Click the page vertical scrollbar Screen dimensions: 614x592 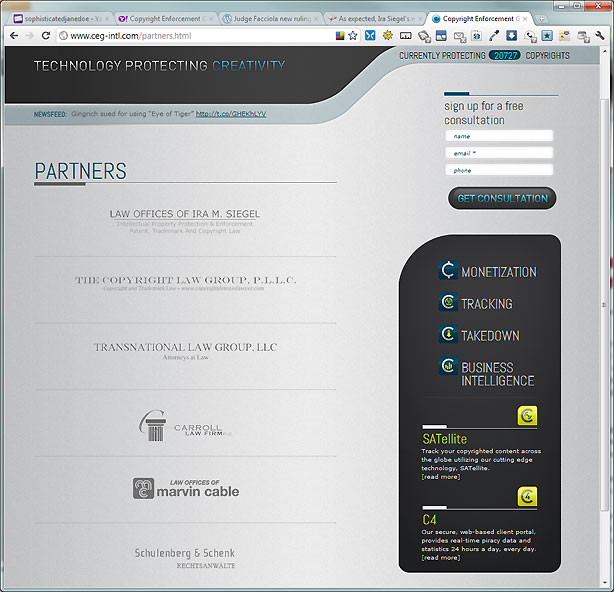[604, 304]
